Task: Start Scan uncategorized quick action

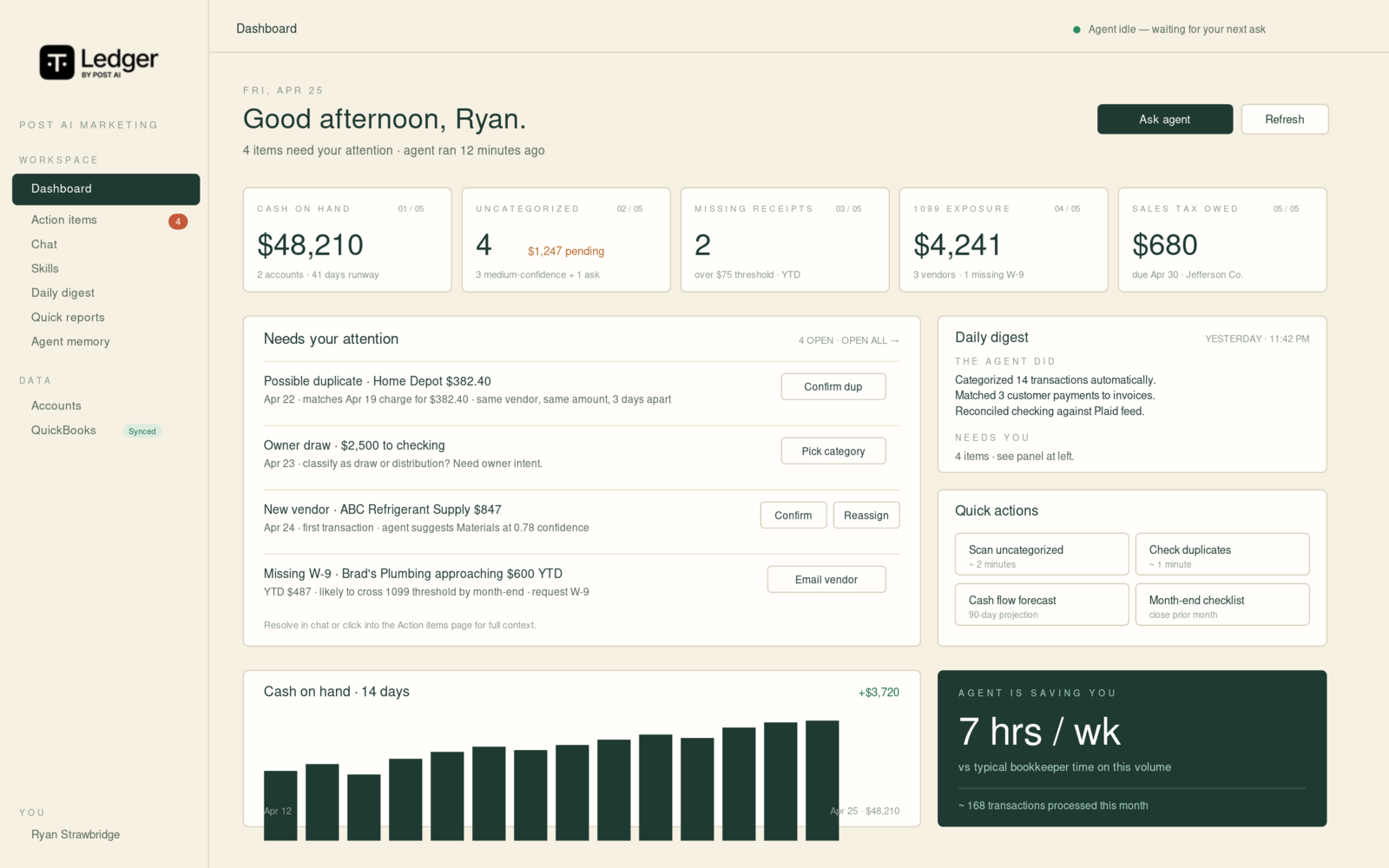Action: coord(1042,555)
